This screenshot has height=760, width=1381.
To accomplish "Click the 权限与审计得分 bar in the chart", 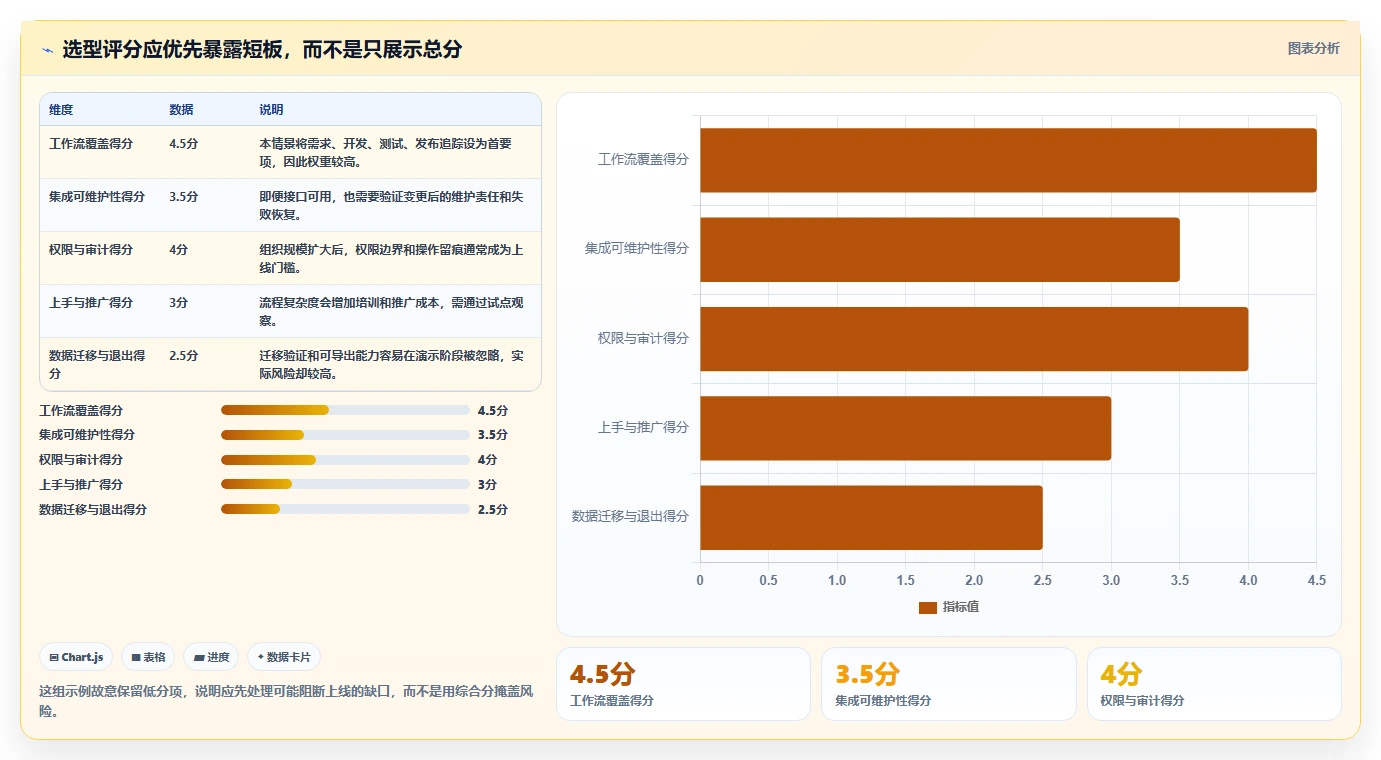I will tap(974, 339).
